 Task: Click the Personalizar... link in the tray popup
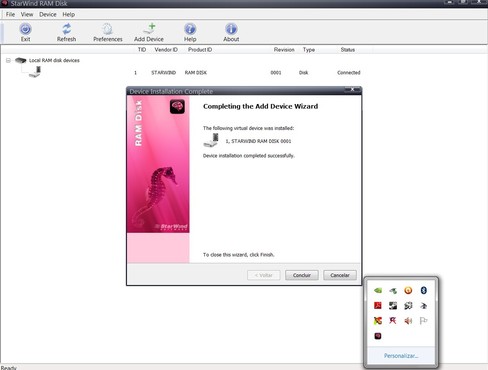[401, 356]
